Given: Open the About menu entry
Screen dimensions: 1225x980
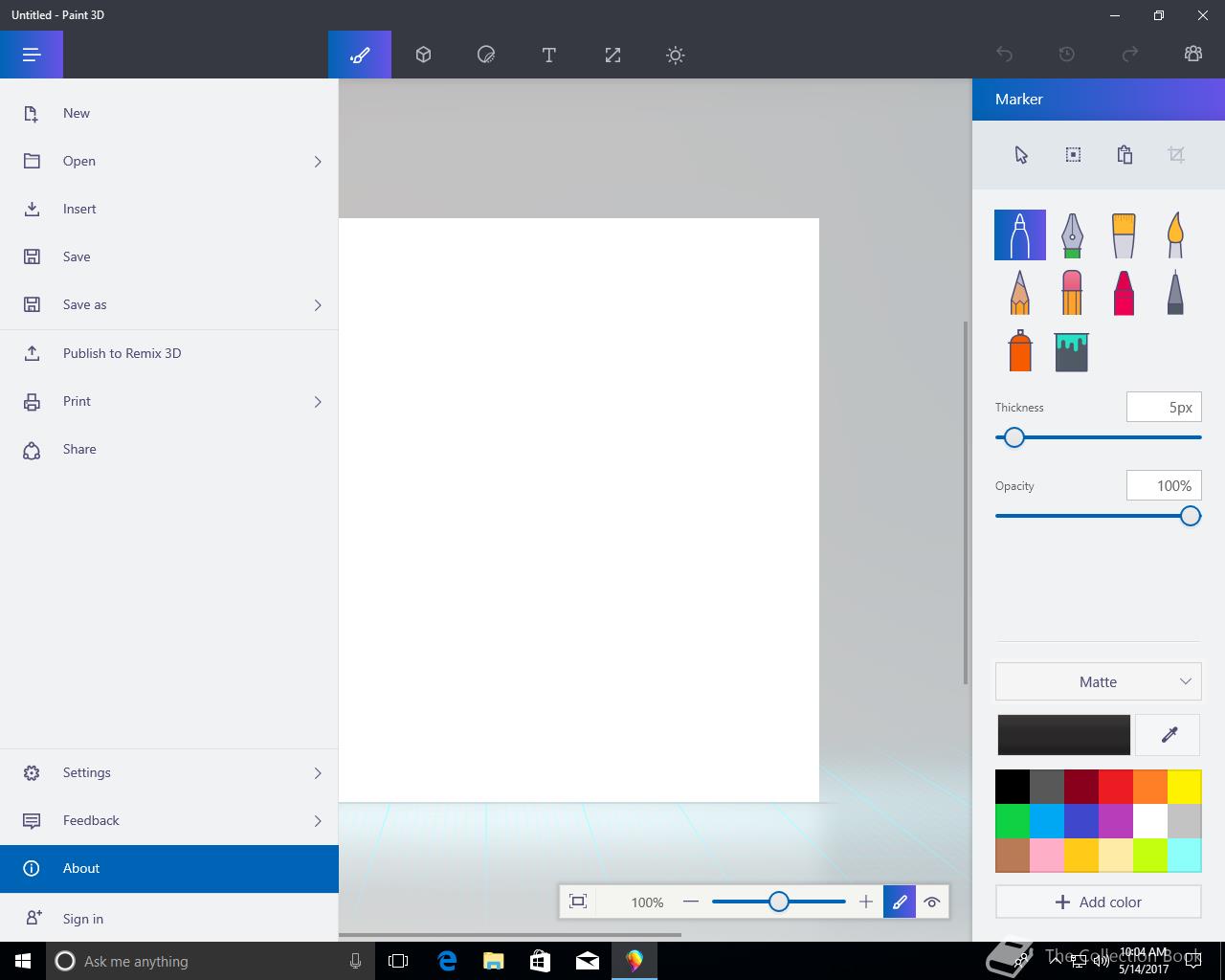Looking at the screenshot, I should (x=169, y=868).
